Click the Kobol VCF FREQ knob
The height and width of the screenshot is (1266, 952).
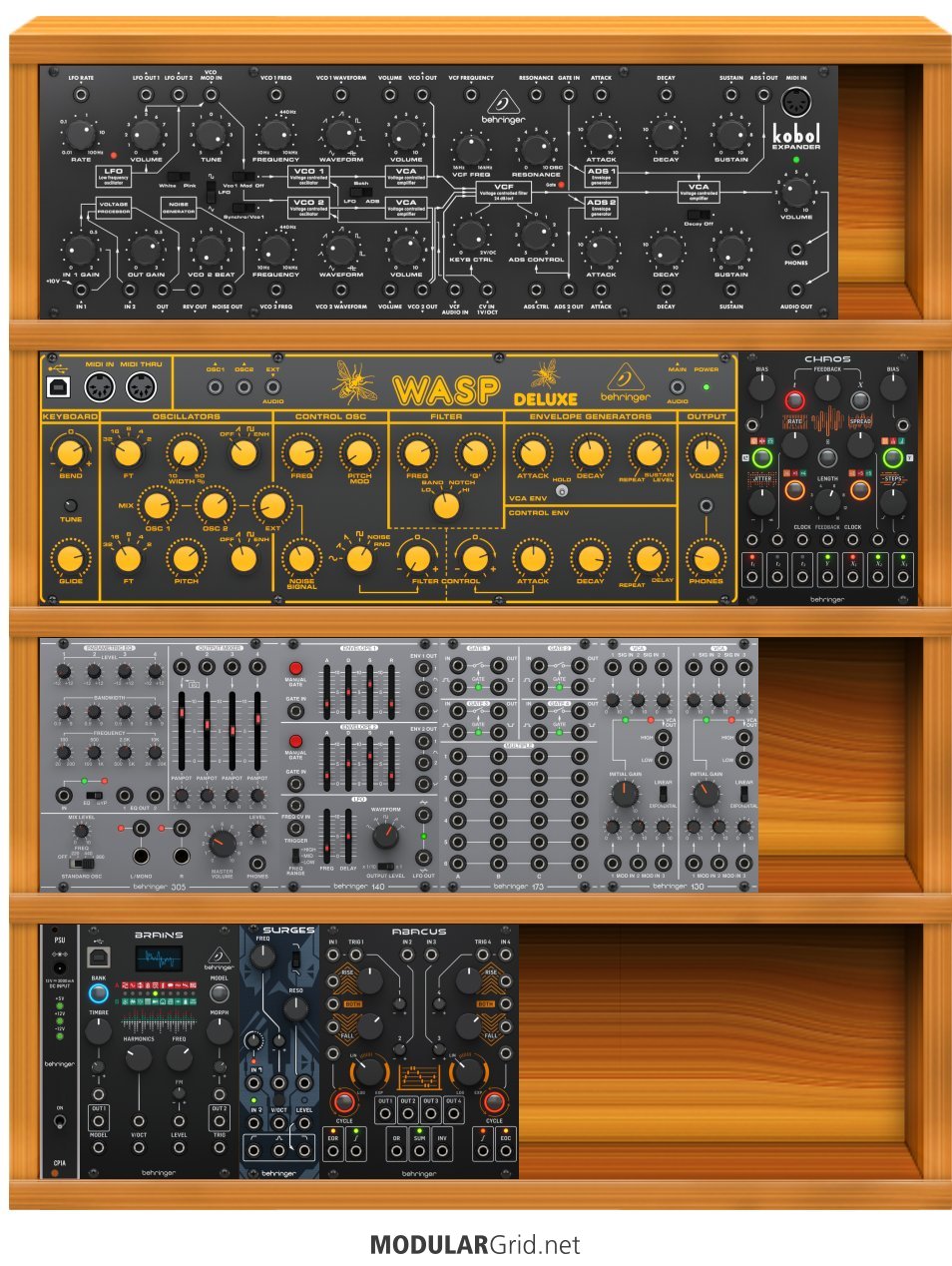pos(470,149)
